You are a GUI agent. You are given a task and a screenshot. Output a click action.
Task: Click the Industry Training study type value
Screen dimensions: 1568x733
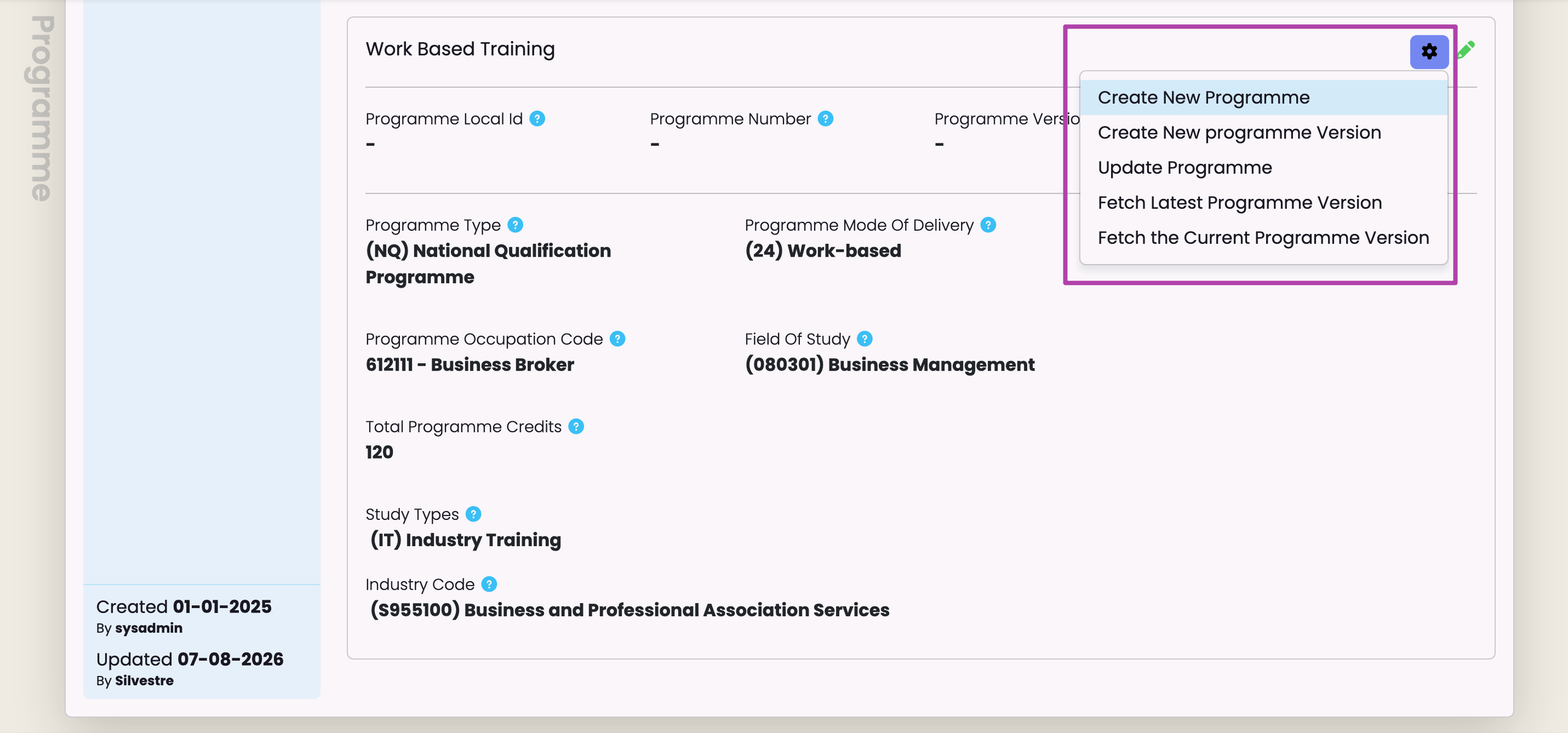point(466,540)
